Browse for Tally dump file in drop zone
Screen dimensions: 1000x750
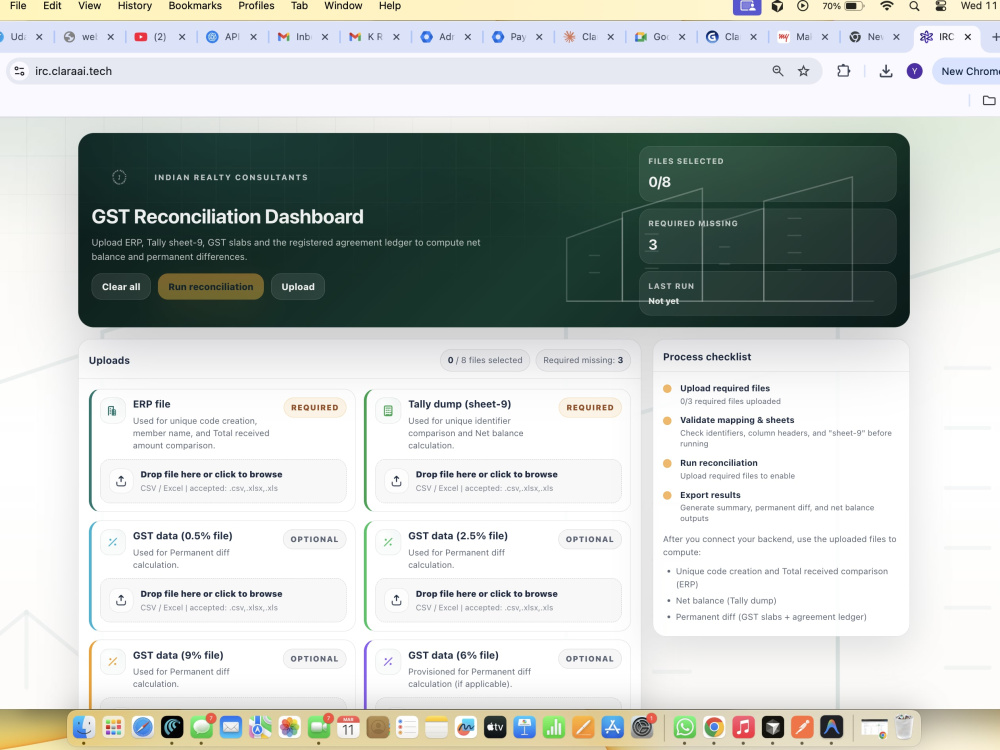click(x=499, y=481)
